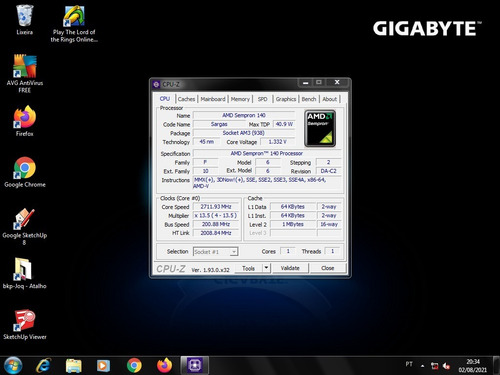Viewport: 500px width, 375px height.
Task: Open the bkp-Joq - Atalho folder shortcut
Action: (24, 273)
